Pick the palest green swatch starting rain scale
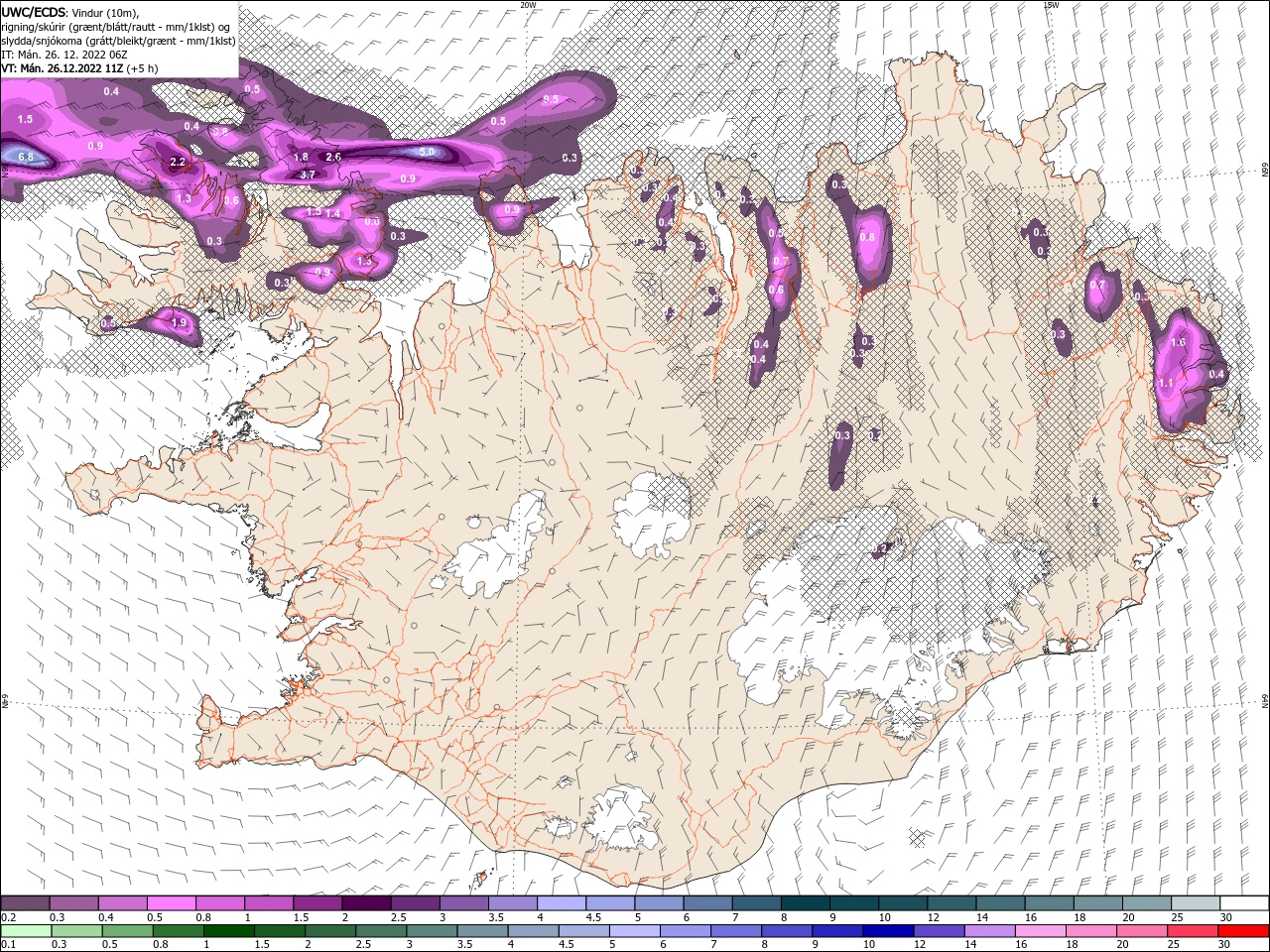 [x=26, y=931]
